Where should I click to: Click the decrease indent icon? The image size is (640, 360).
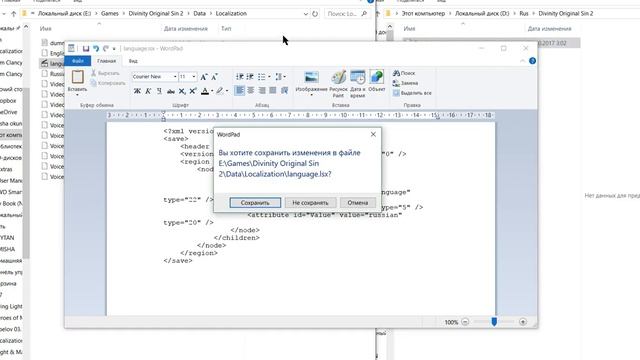pyautogui.click(x=240, y=77)
